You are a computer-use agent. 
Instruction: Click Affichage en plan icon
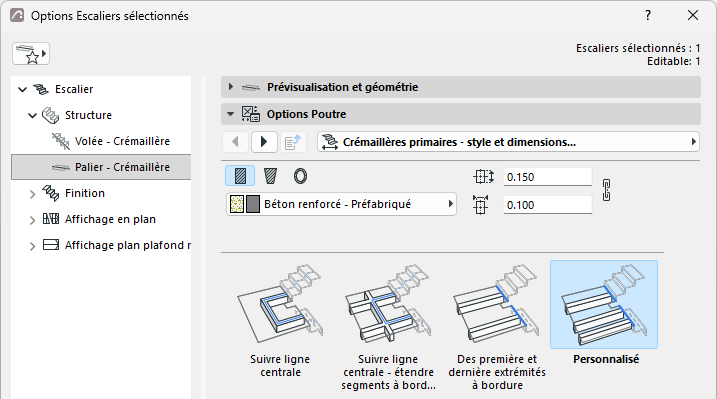coord(51,219)
